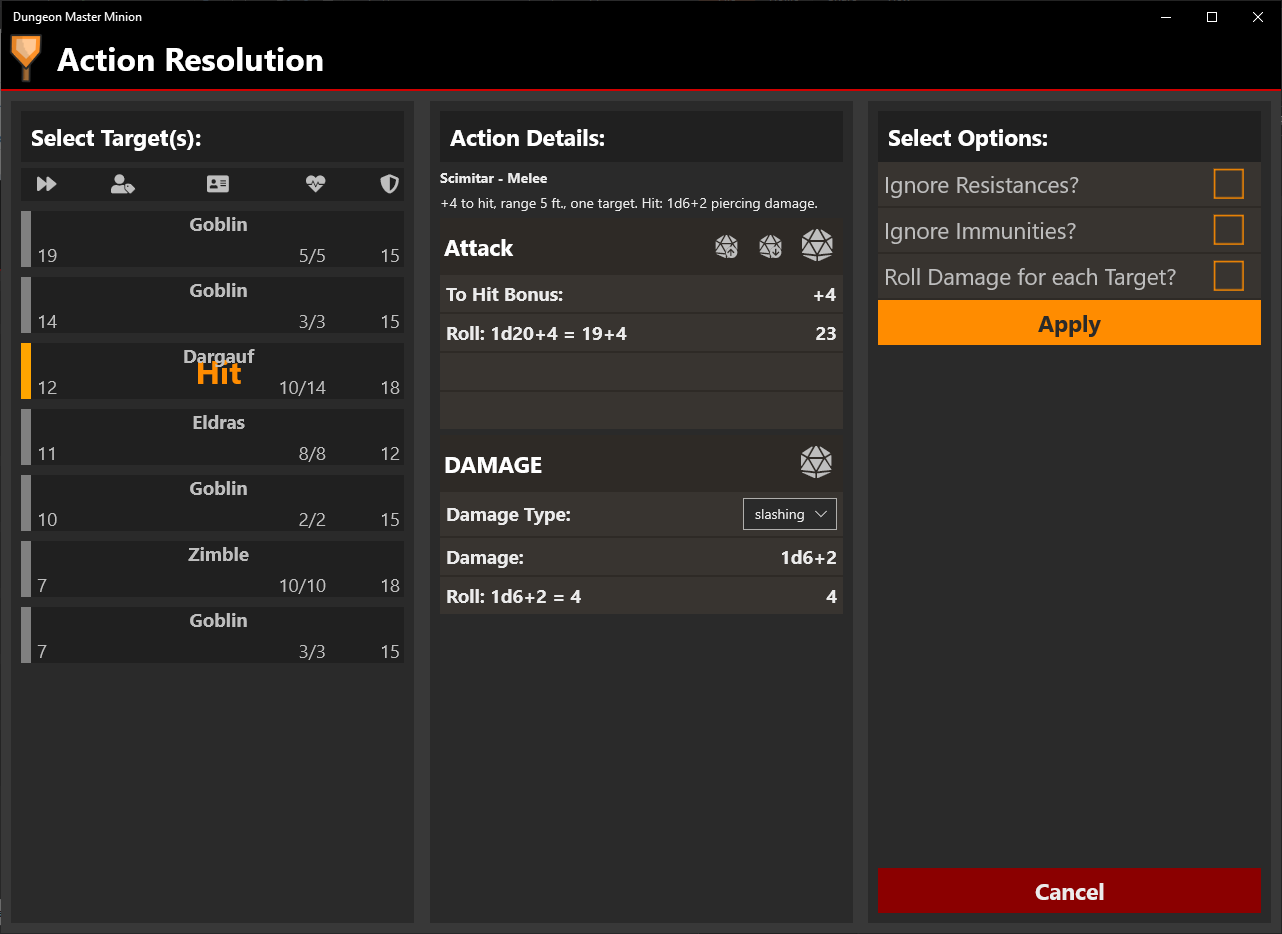Click the creature tag column icon
This screenshot has width=1282, height=934.
tap(123, 184)
